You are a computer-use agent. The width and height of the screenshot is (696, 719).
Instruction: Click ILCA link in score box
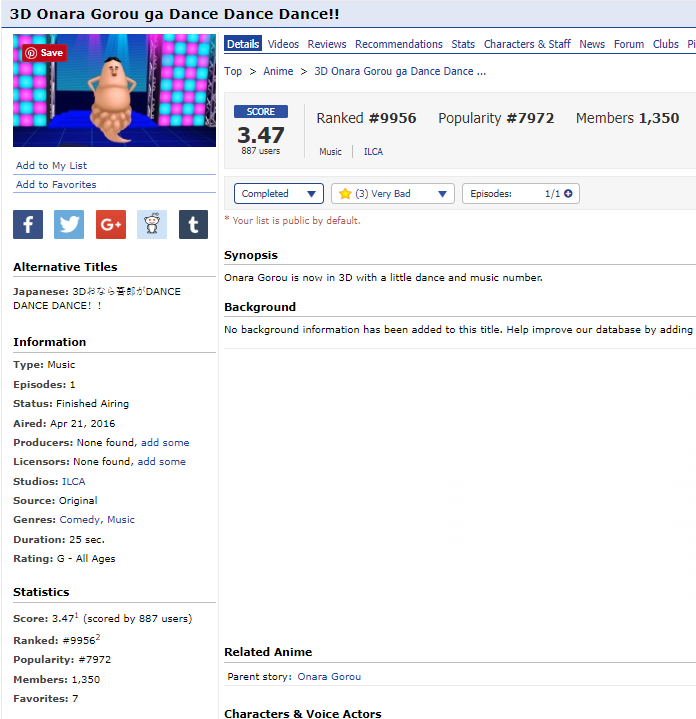[x=373, y=152]
